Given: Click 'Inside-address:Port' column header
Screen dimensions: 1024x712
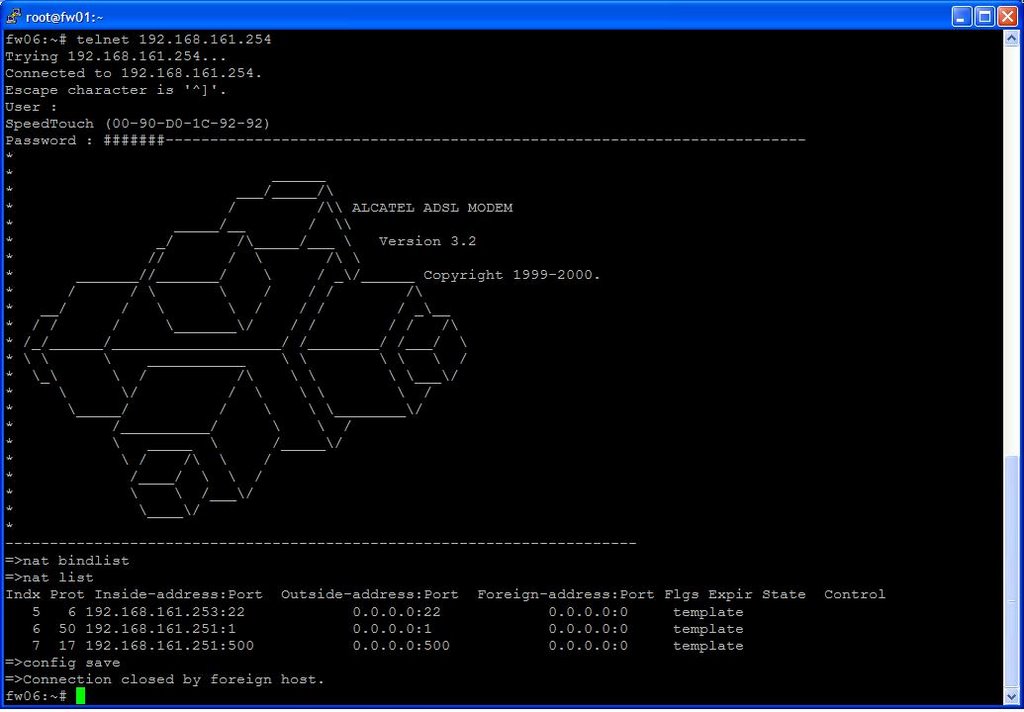Looking at the screenshot, I should point(178,594).
